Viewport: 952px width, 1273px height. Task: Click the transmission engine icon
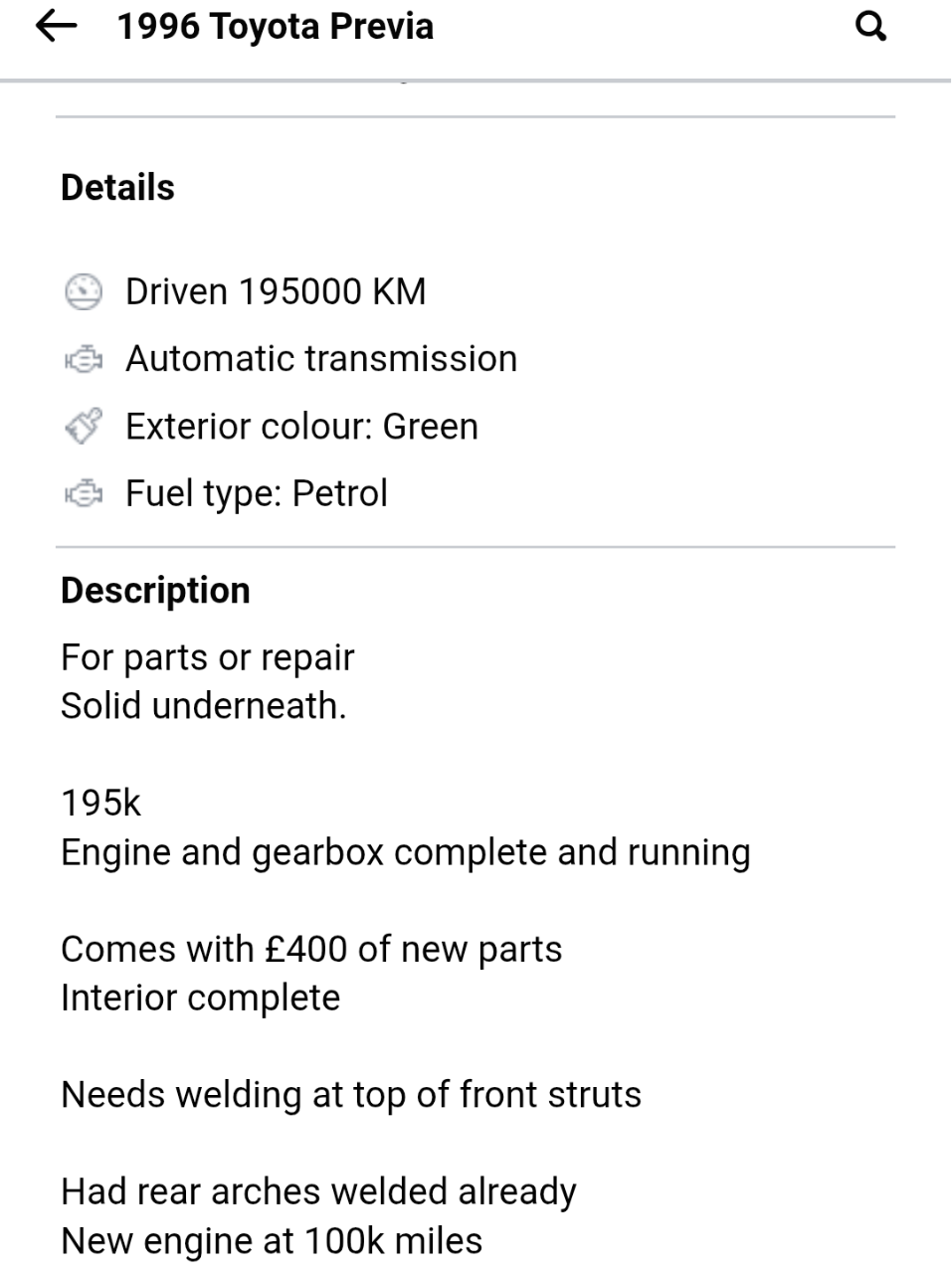84,359
